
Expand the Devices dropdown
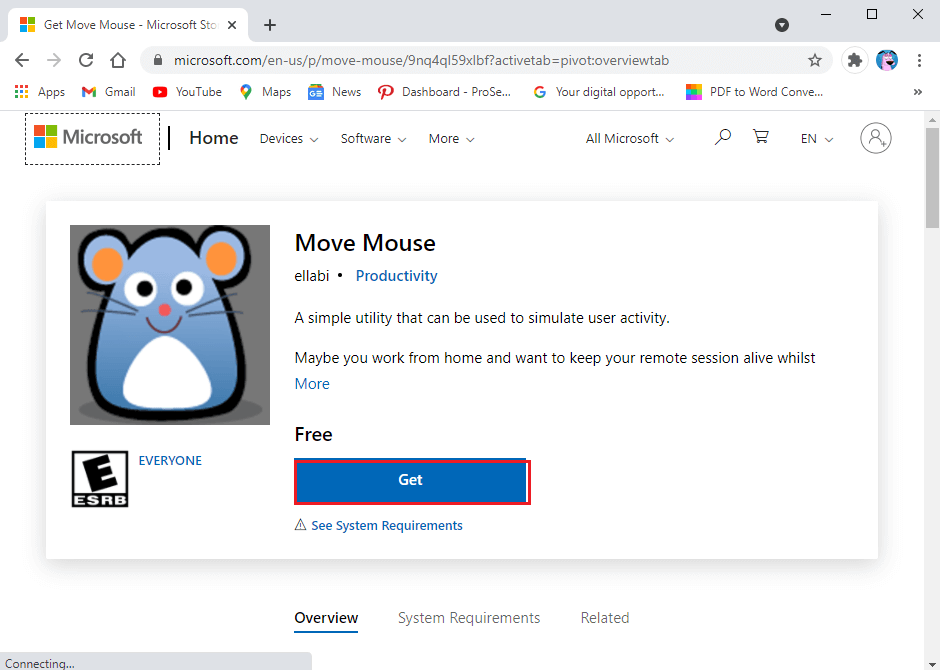288,138
